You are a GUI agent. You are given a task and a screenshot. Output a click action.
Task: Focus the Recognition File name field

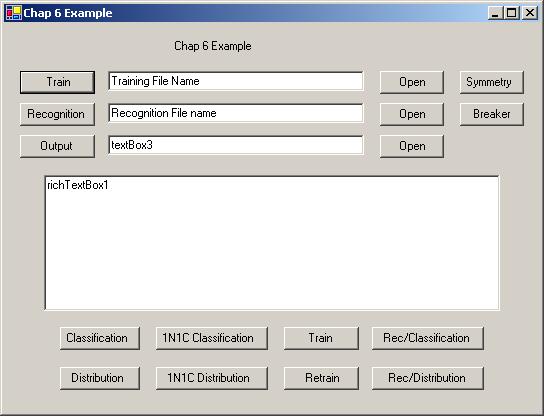point(236,113)
